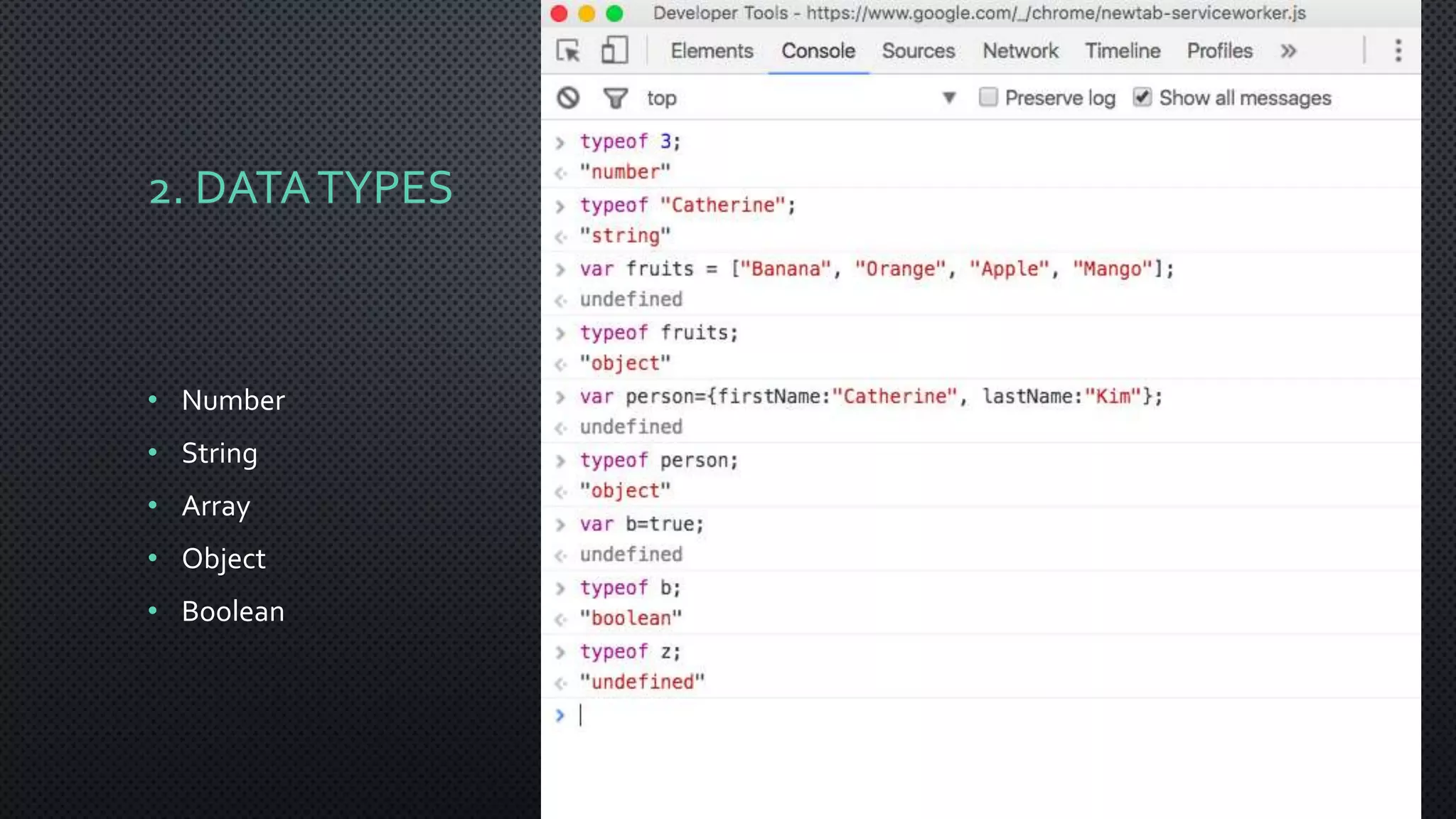Click the "string" result line
This screenshot has height=819, width=1456.
click(x=625, y=236)
